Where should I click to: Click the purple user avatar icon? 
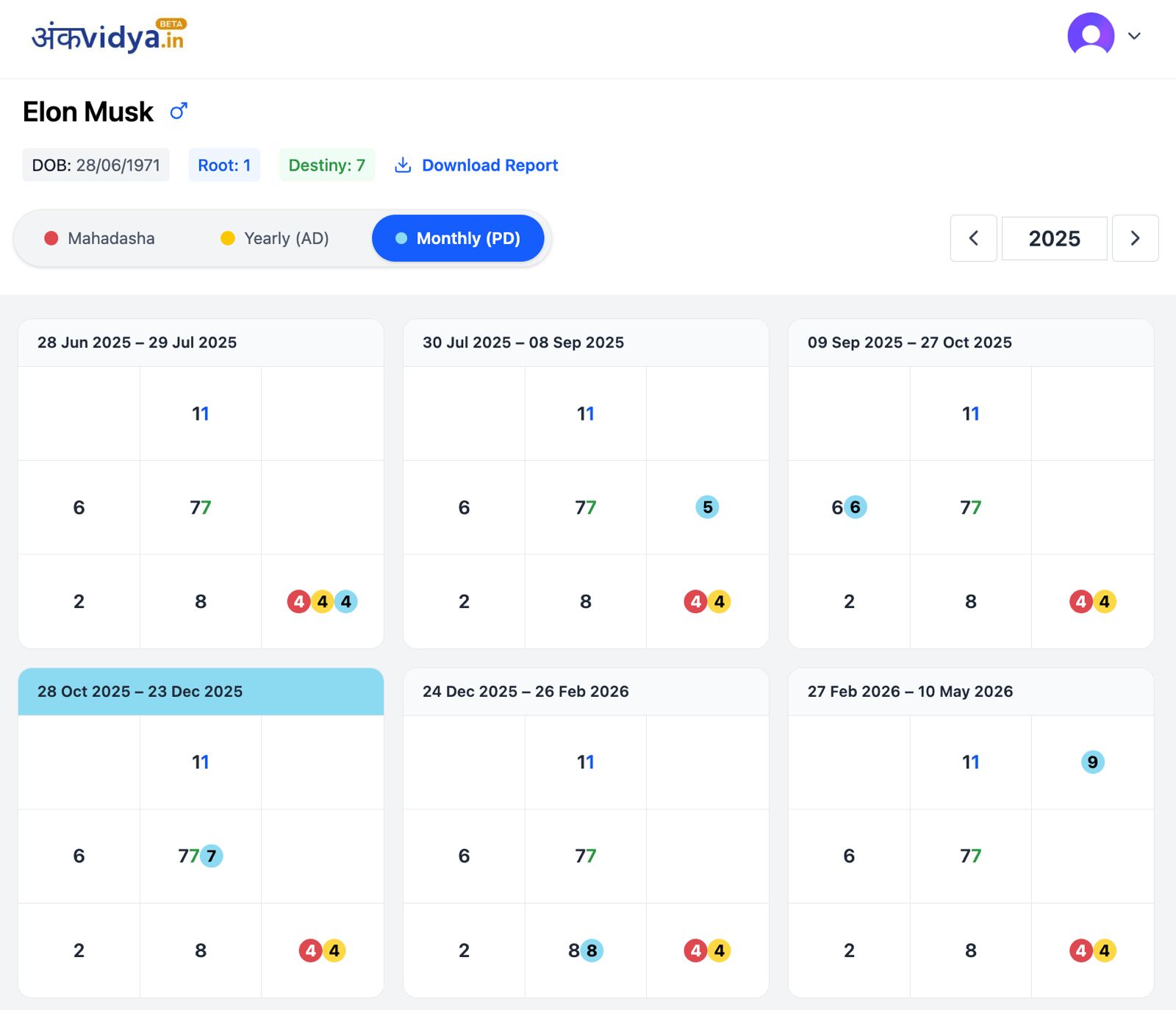[x=1091, y=35]
